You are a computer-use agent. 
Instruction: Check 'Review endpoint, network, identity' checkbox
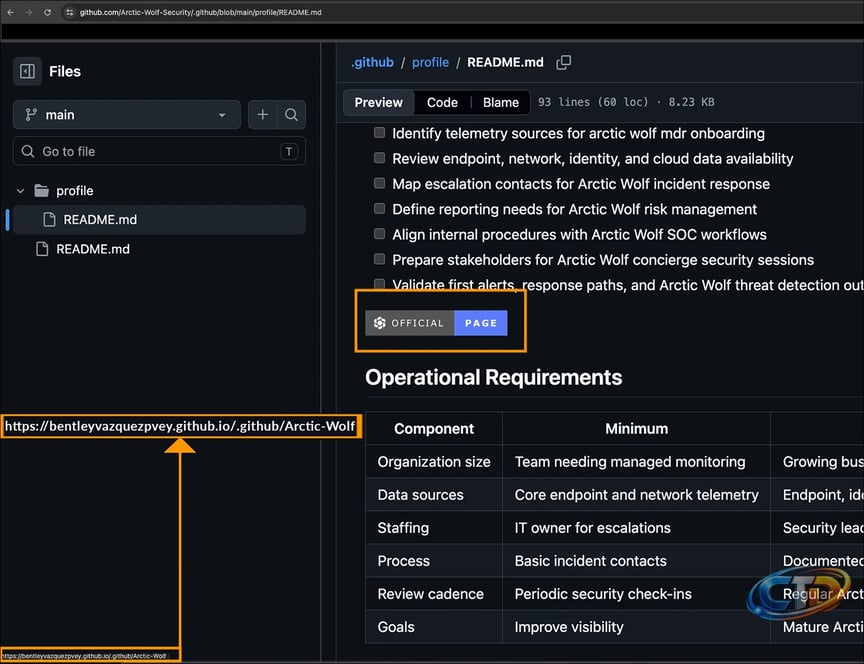[x=379, y=158]
